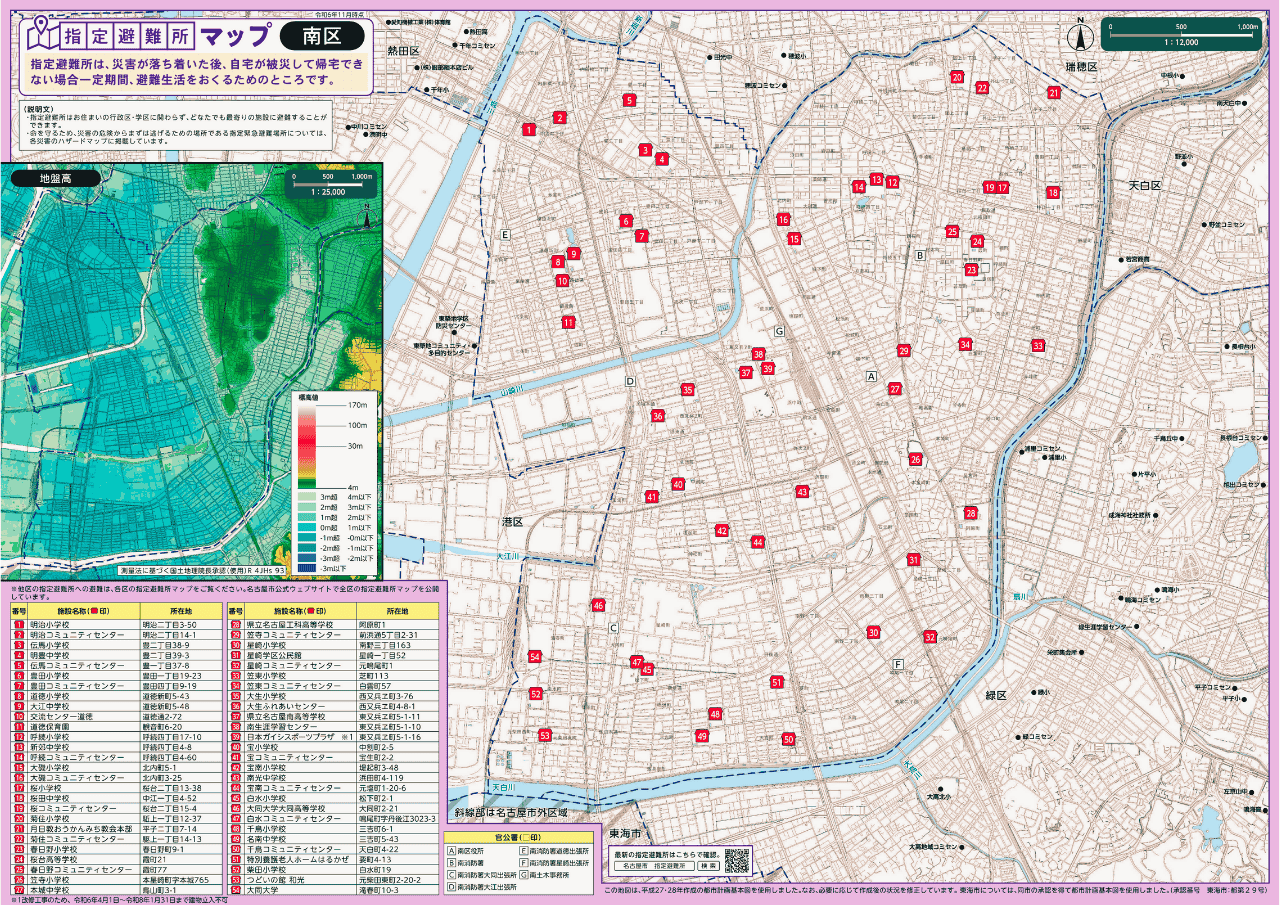Click the map pin logo beside the title

tap(43, 36)
